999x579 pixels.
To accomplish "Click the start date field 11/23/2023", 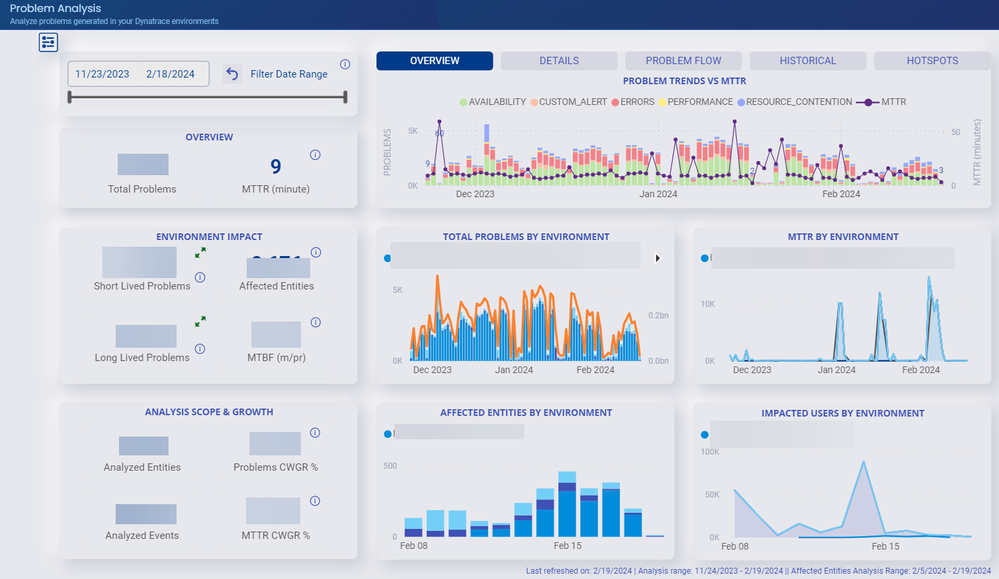I will 104,74.
